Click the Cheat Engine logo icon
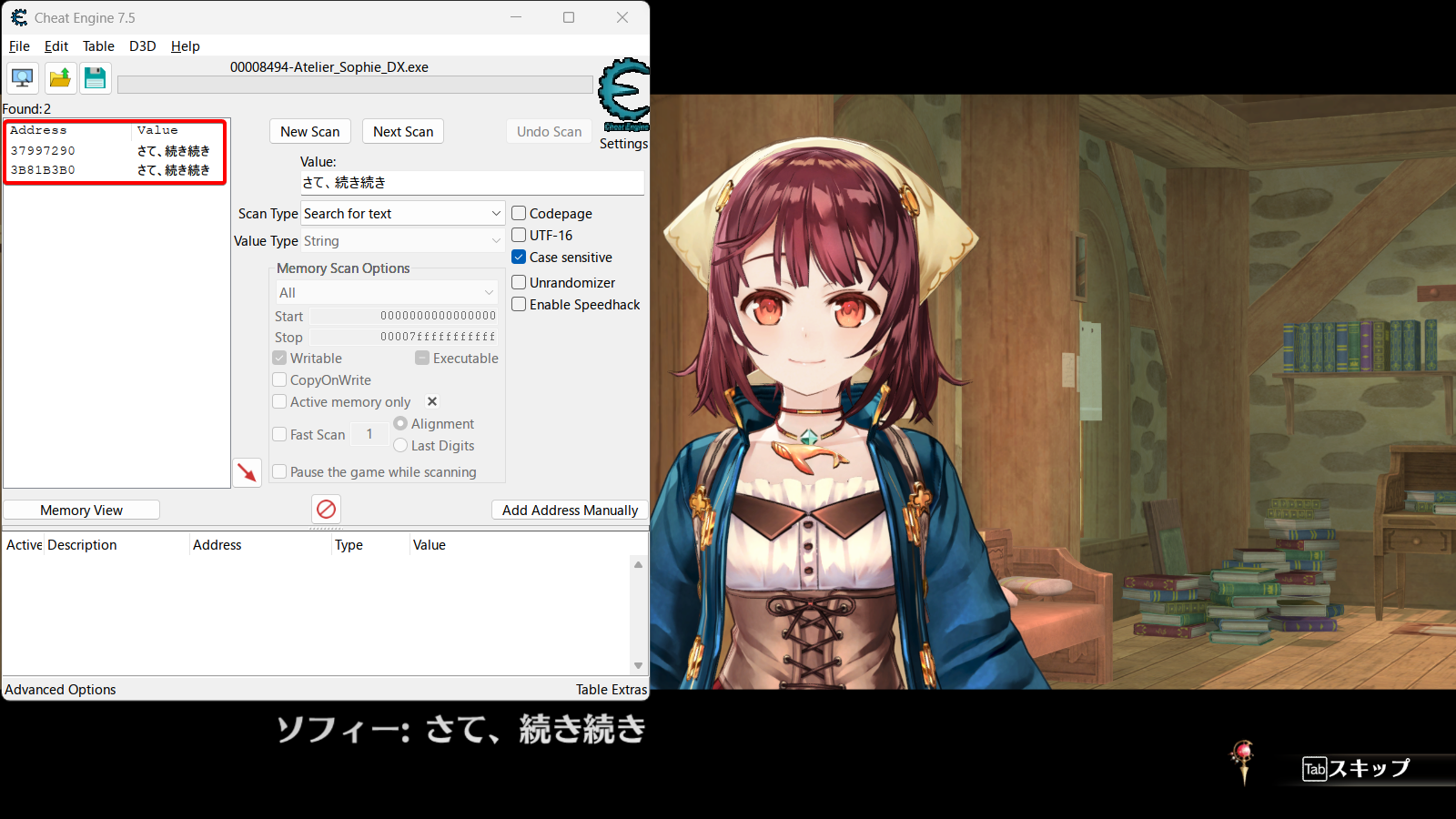Screen dimensions: 1456x819 tap(624, 93)
